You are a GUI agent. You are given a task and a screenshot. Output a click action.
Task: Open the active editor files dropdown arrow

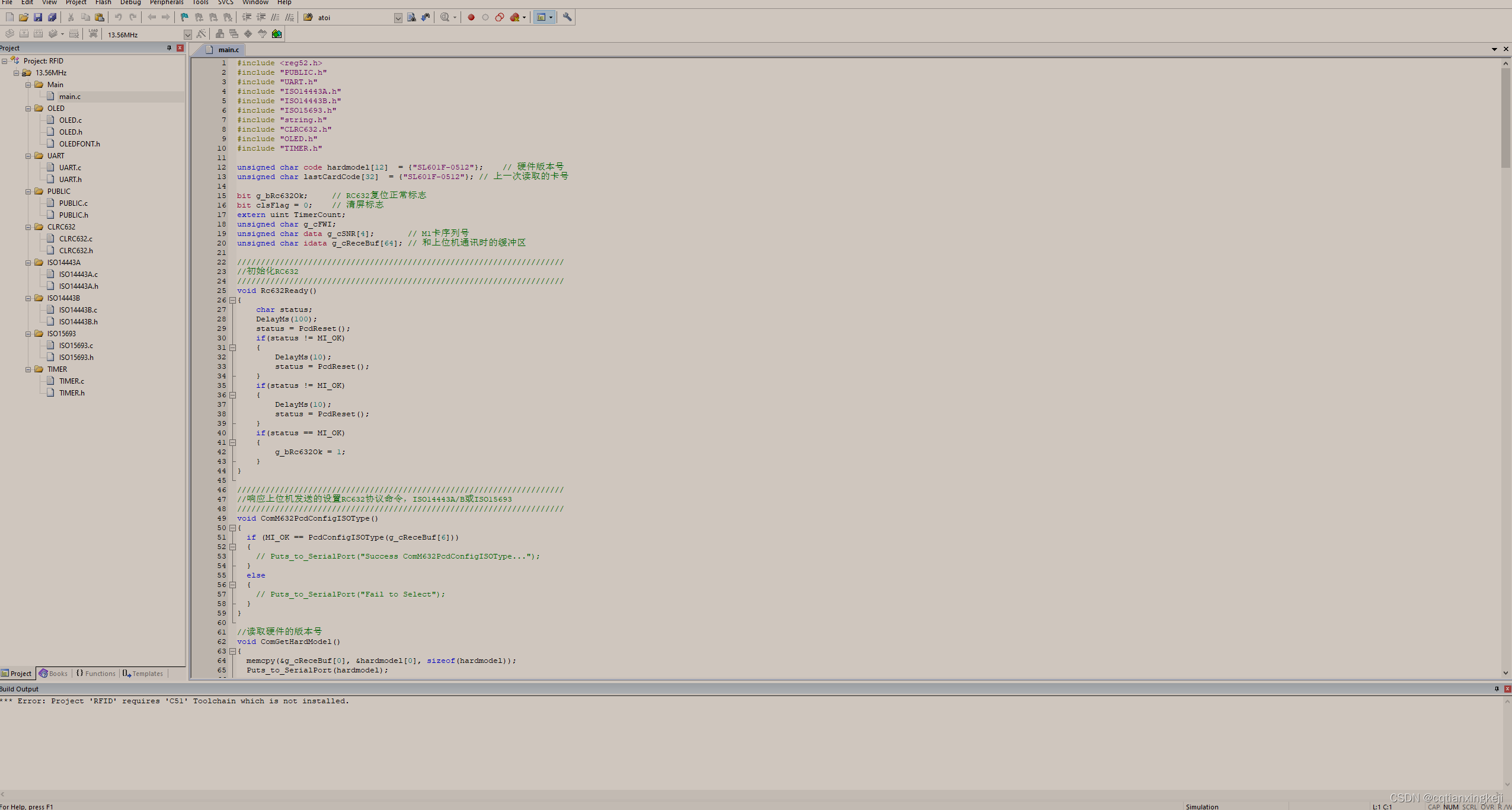pyautogui.click(x=1494, y=49)
